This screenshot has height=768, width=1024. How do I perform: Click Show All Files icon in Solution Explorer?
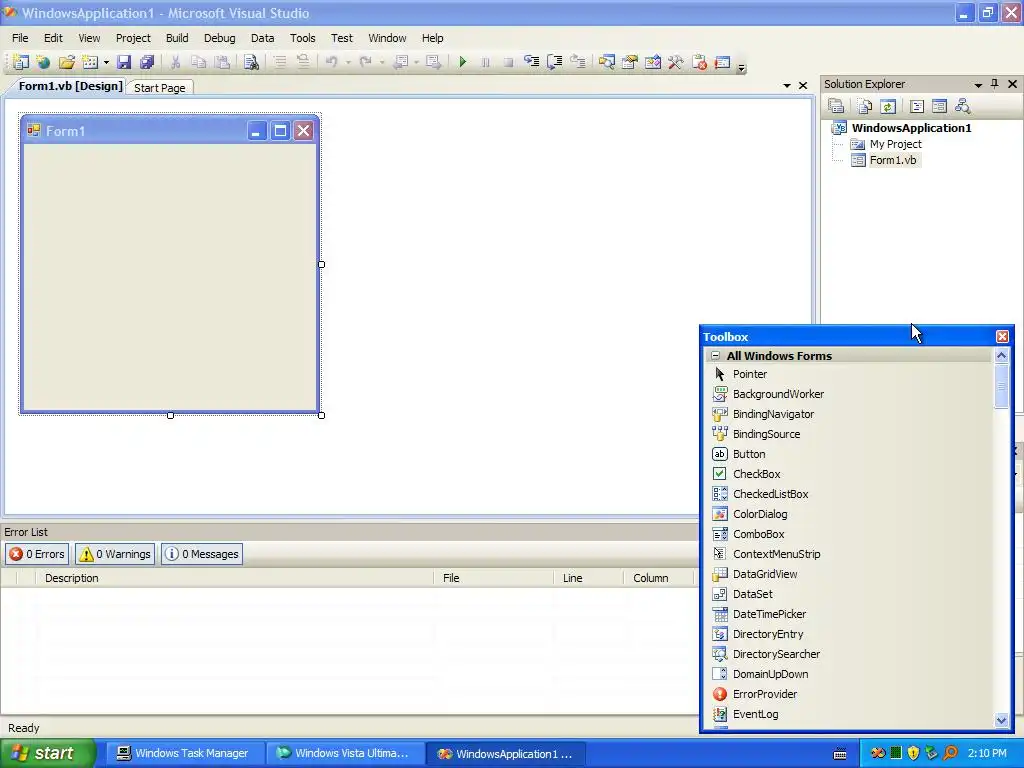[x=865, y=106]
